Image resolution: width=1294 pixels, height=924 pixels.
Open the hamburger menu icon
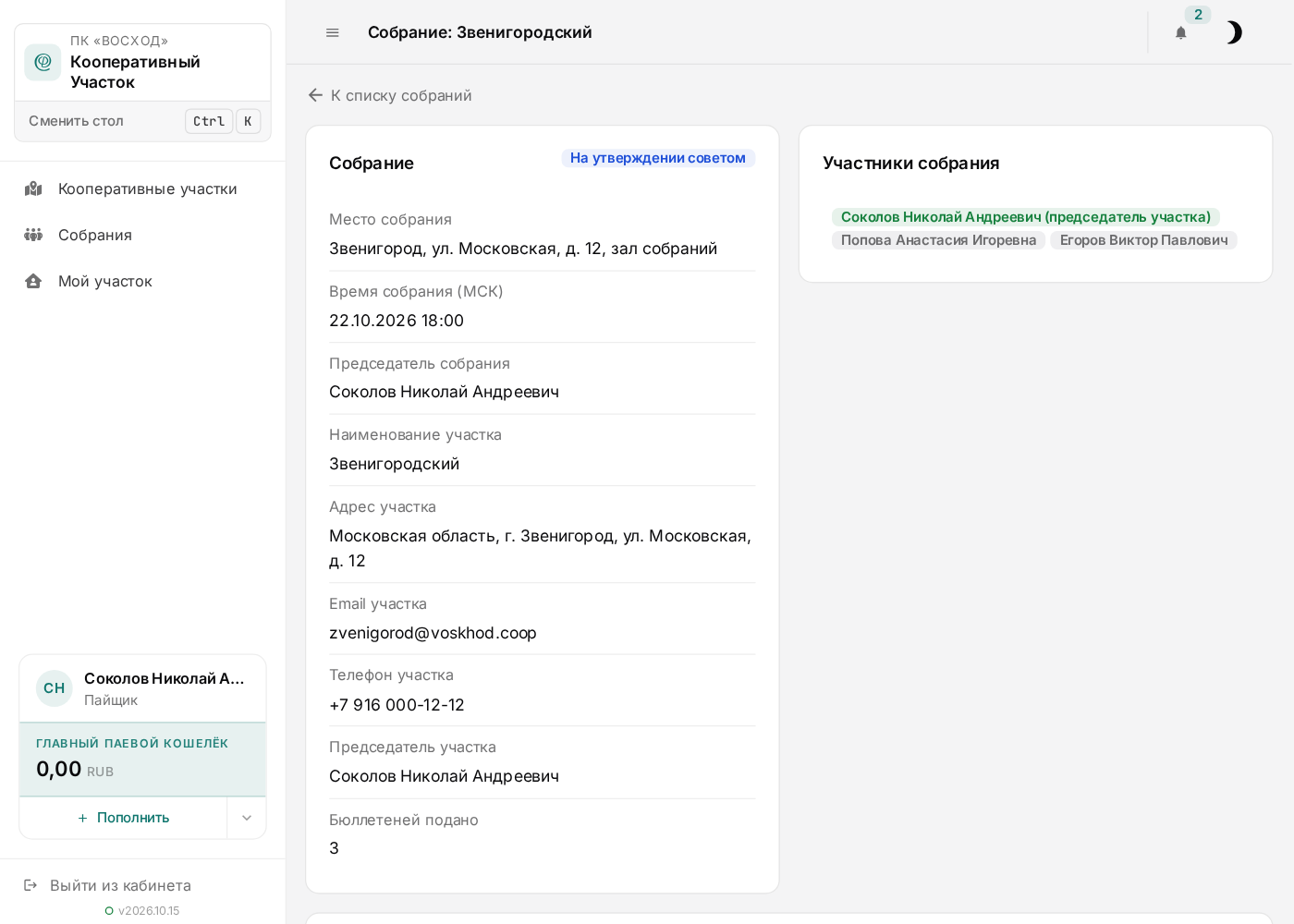click(333, 32)
